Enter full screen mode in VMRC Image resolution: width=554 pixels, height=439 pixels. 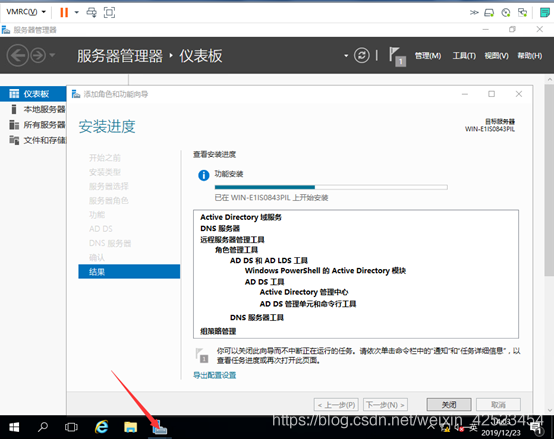click(x=109, y=12)
